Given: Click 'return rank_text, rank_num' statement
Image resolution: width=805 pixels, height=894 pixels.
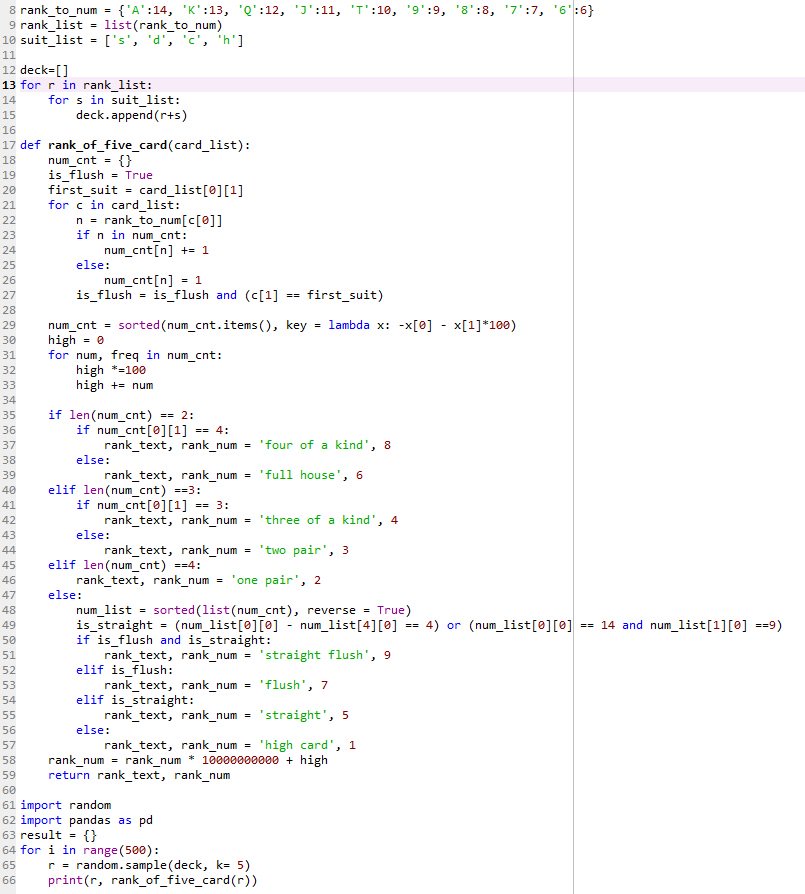Looking at the screenshot, I should click(139, 775).
